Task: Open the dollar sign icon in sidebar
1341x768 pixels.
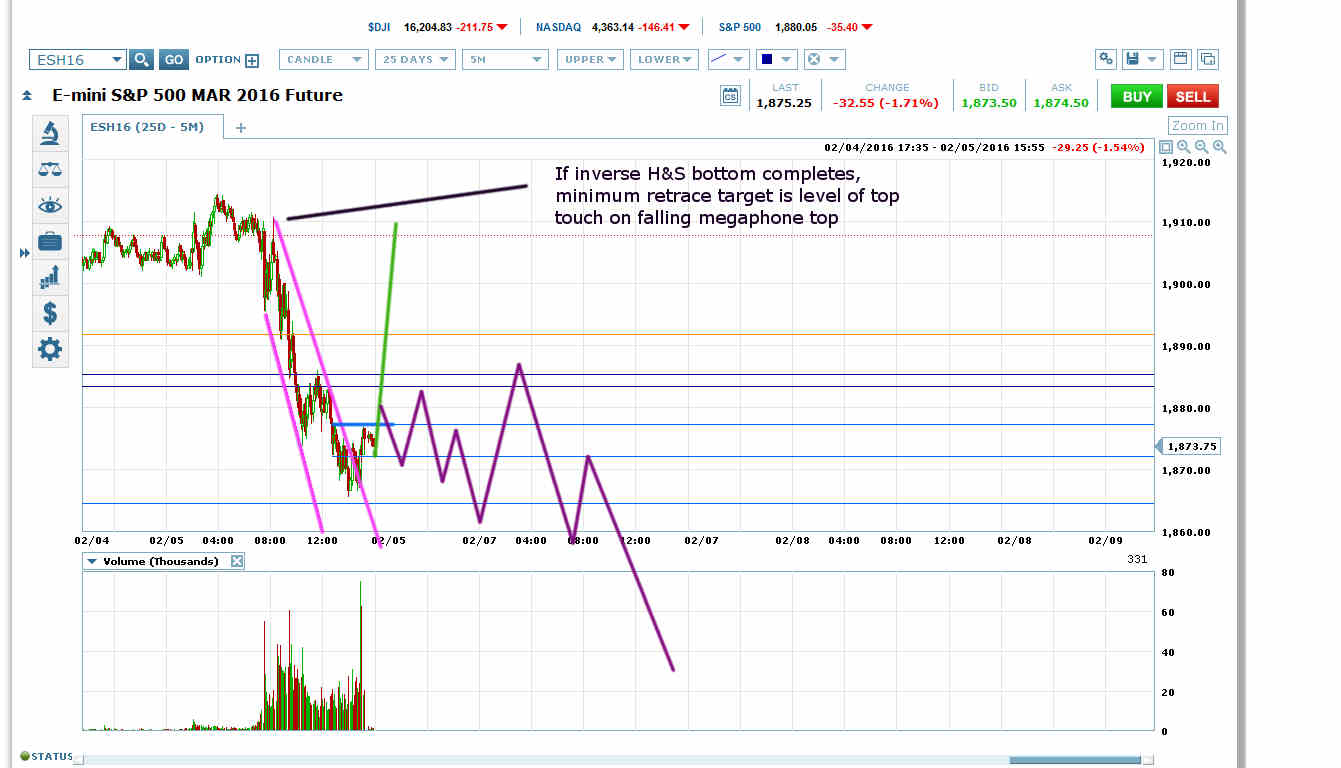Action: click(49, 313)
